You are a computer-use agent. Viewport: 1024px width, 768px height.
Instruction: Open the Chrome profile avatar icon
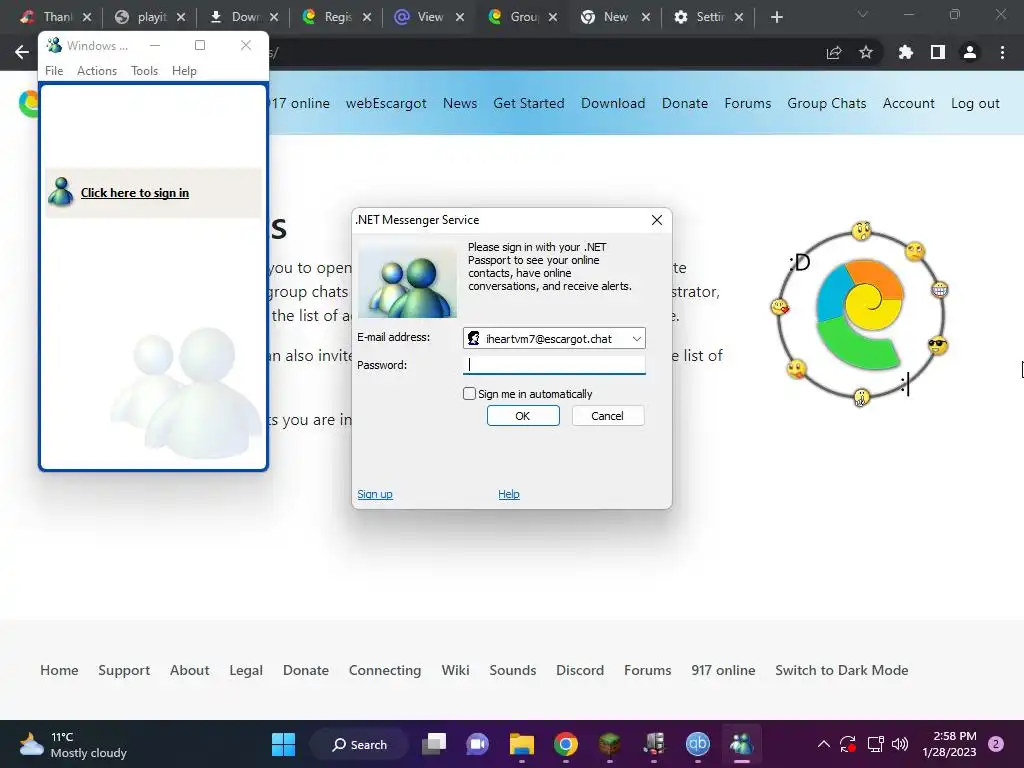tap(970, 52)
